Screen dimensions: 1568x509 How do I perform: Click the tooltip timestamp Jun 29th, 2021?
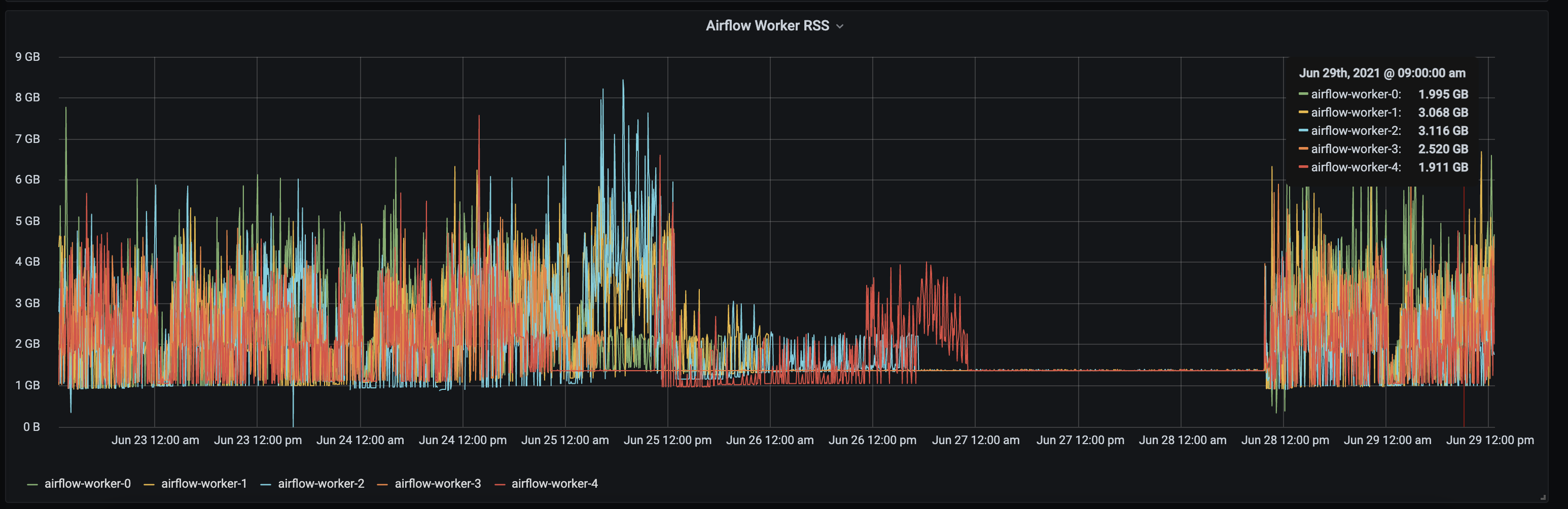coord(1382,73)
